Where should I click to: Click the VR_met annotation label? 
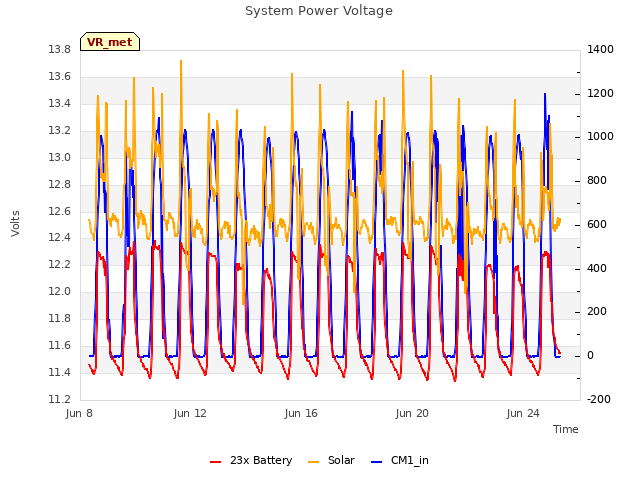click(x=110, y=42)
